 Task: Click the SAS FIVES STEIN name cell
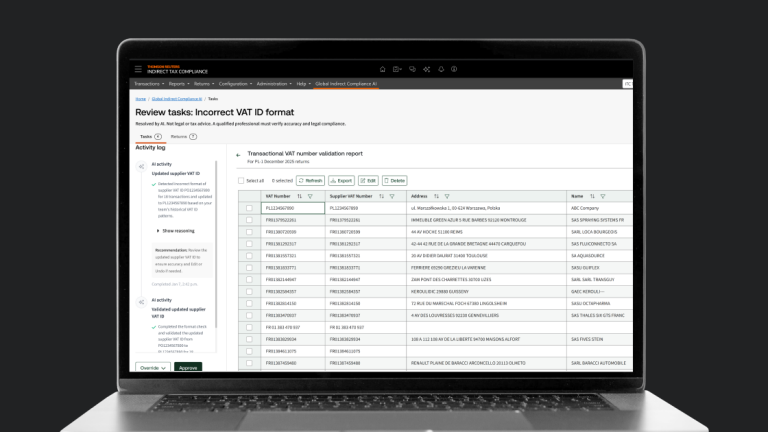(x=600, y=339)
